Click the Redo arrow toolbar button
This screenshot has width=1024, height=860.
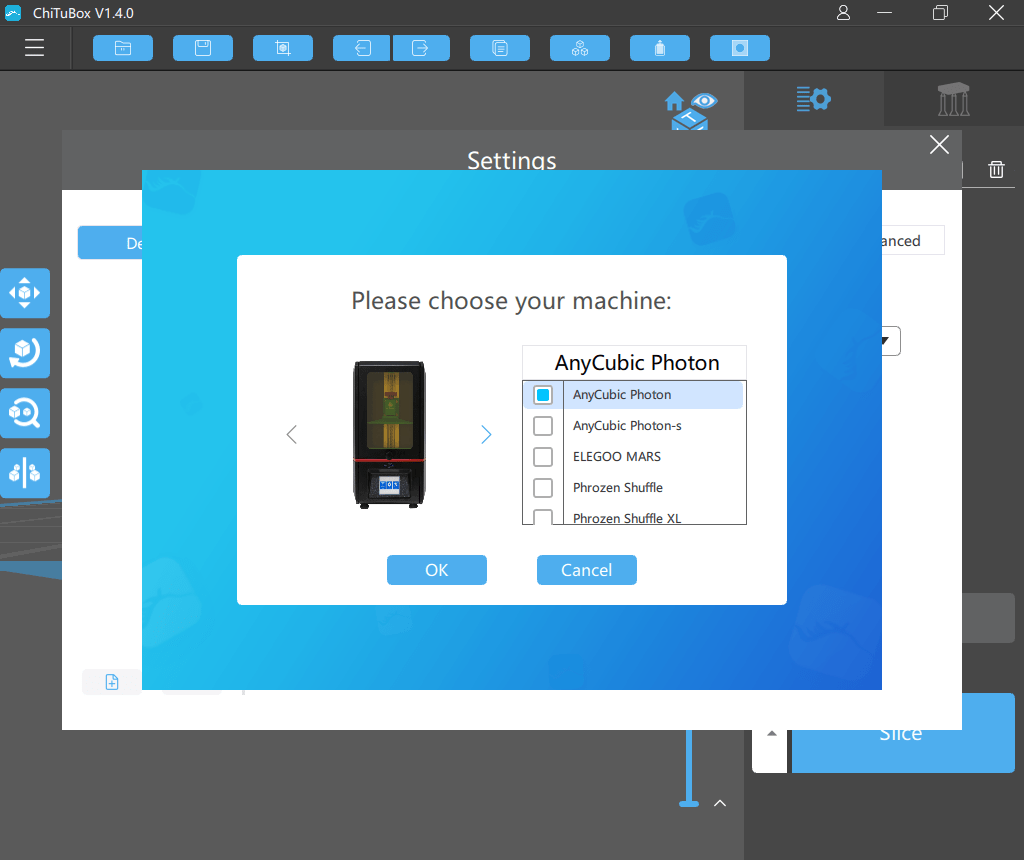420,48
